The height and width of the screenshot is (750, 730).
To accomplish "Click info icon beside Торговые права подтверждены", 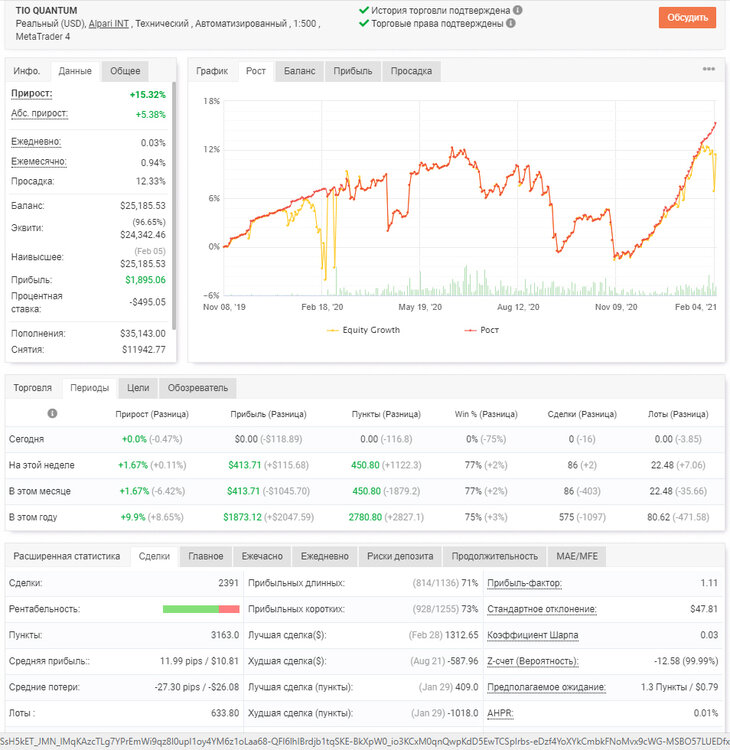I will click(511, 23).
